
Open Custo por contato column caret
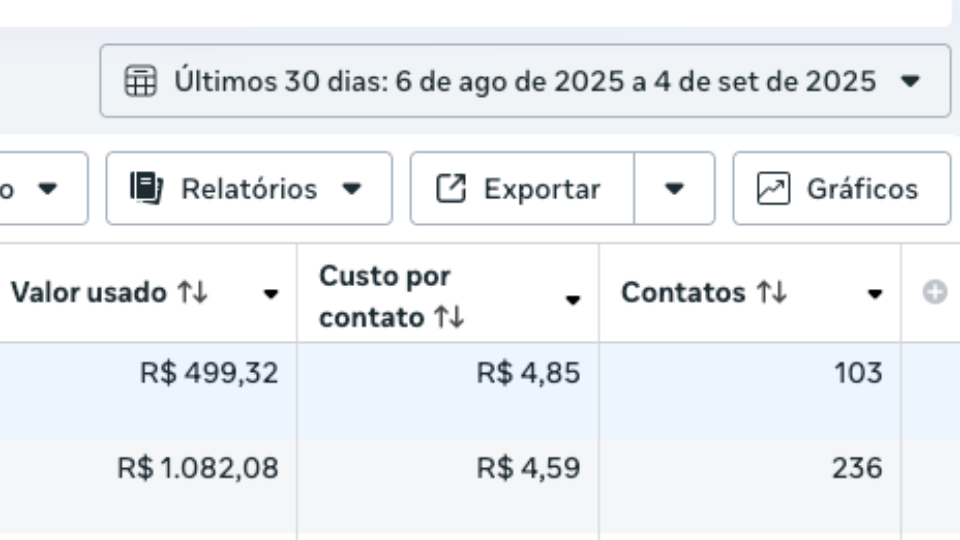tap(573, 299)
